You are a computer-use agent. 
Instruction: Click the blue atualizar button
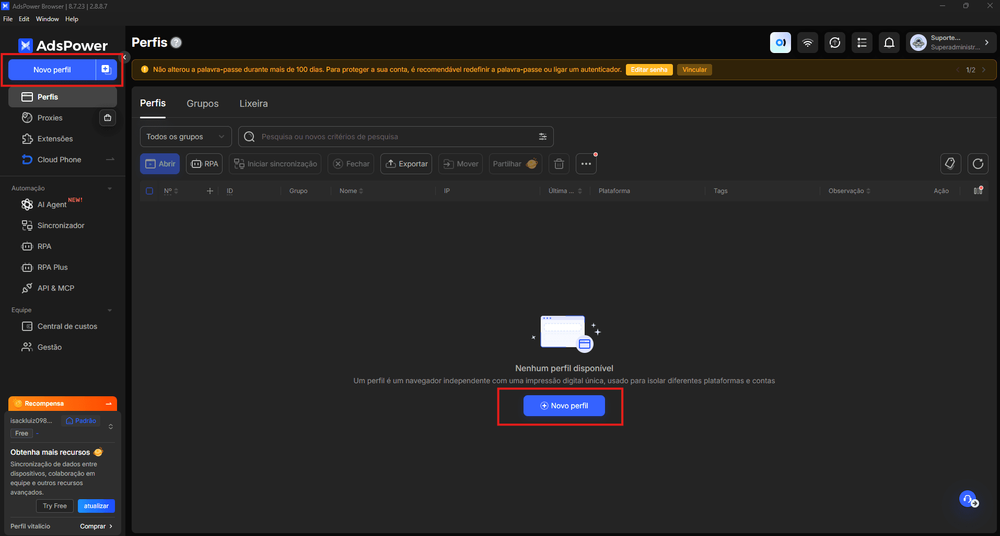coord(96,506)
